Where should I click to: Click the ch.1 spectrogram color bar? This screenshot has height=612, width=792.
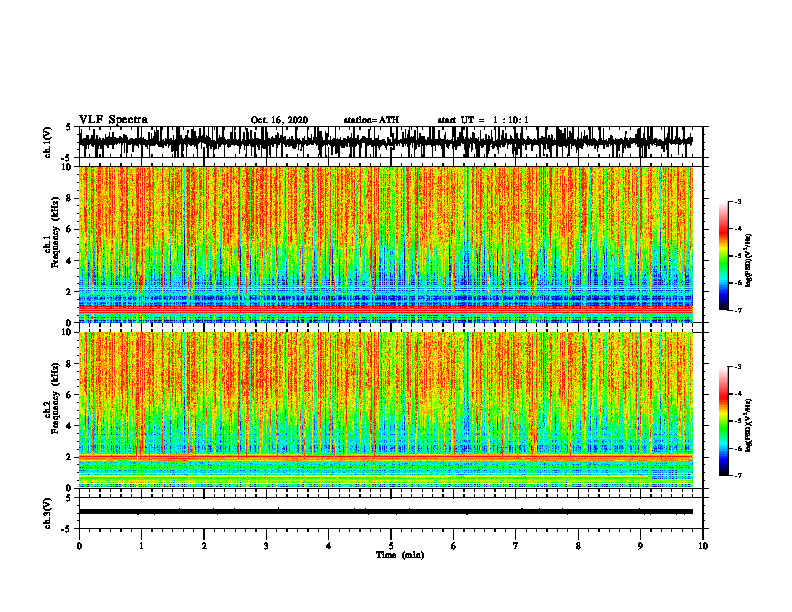click(x=723, y=256)
